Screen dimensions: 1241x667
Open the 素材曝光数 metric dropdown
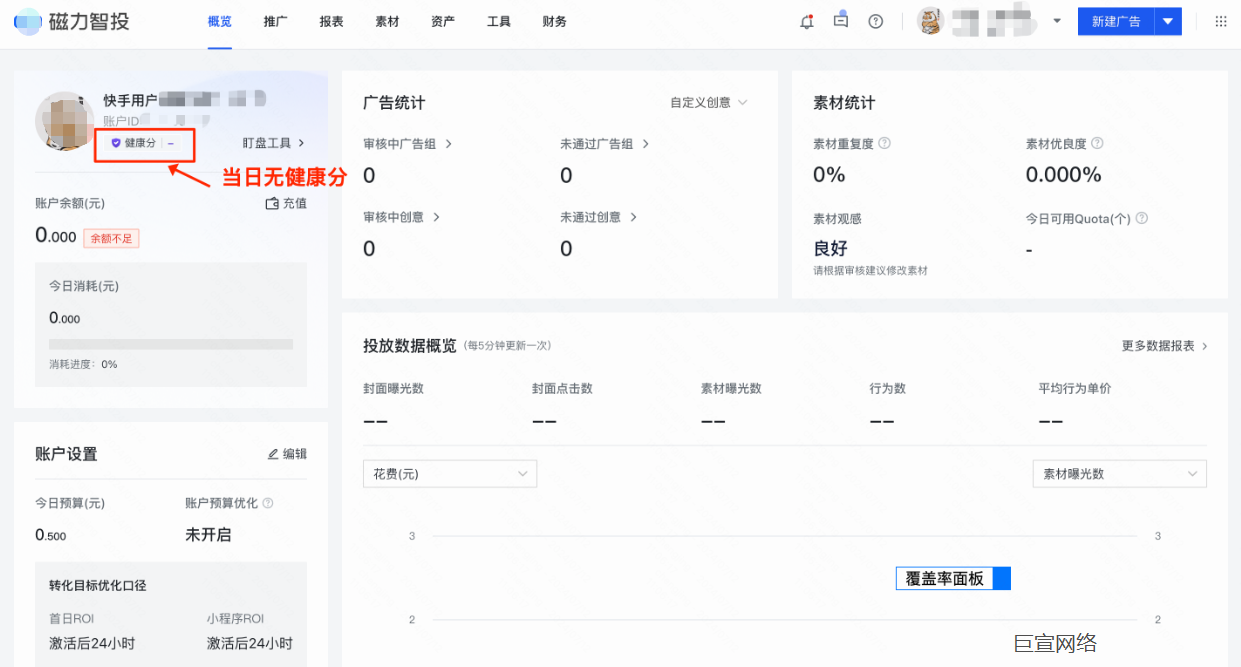click(1118, 473)
